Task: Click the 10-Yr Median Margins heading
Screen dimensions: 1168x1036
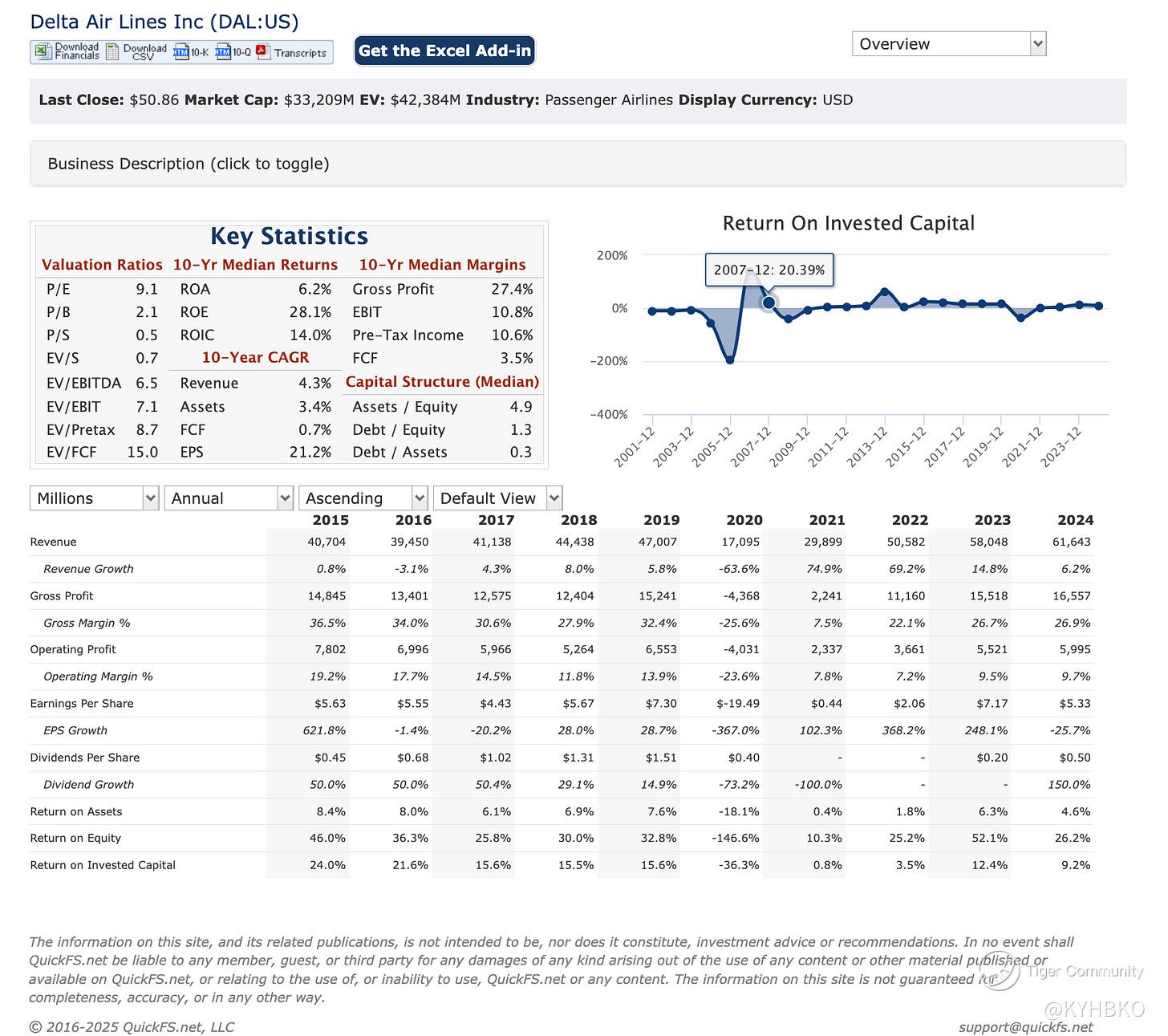Action: pyautogui.click(x=442, y=265)
